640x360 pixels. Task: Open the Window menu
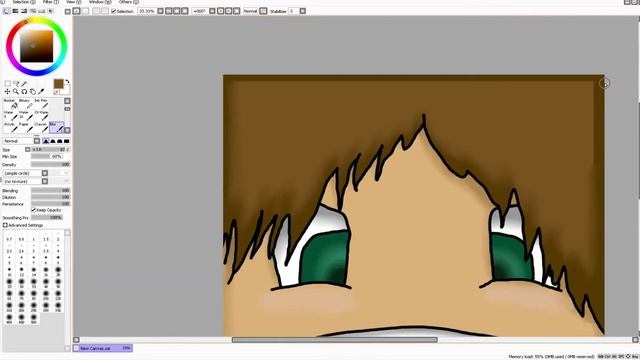pyautogui.click(x=100, y=2)
